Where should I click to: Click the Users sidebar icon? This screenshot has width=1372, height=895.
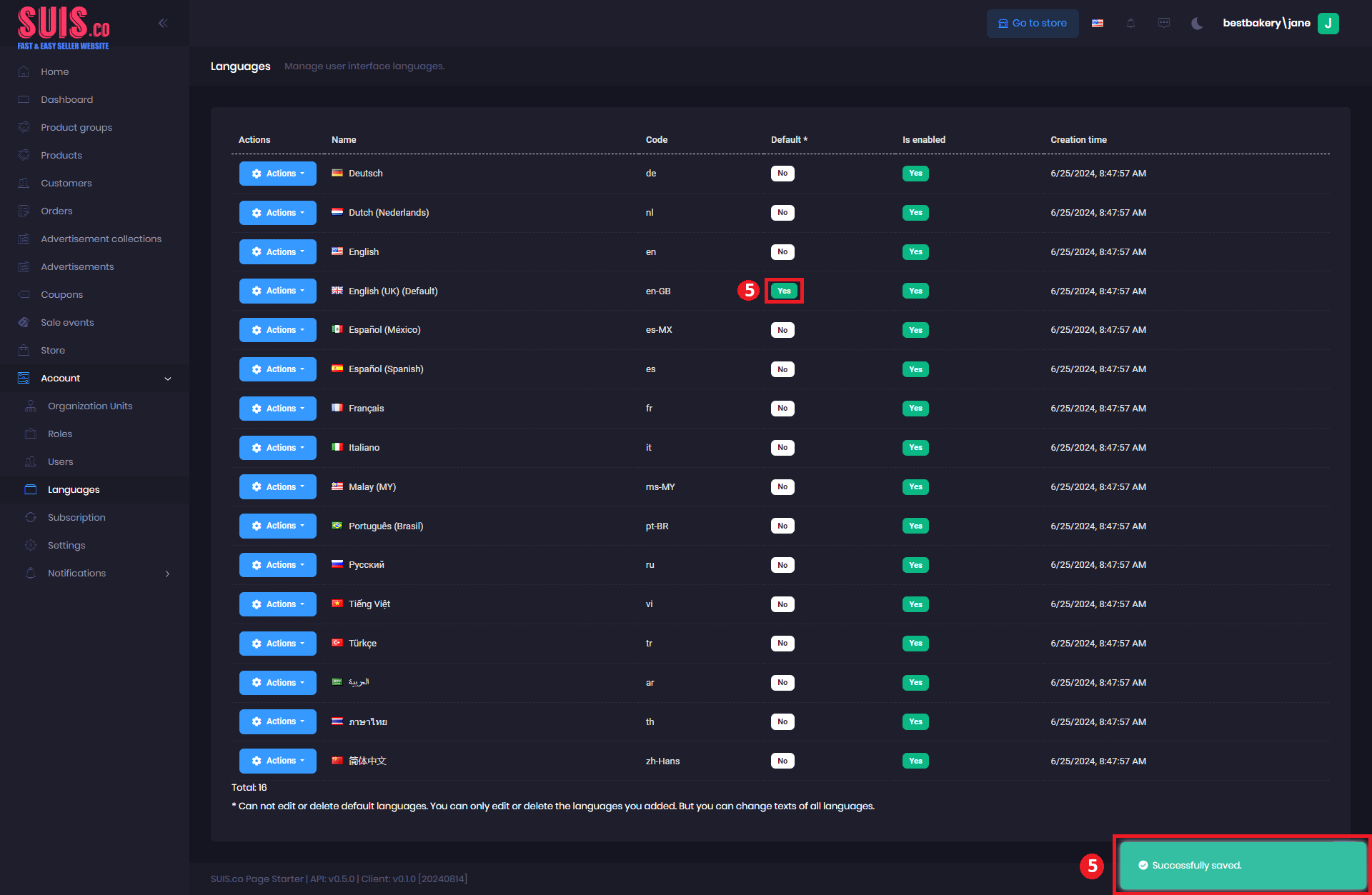31,461
